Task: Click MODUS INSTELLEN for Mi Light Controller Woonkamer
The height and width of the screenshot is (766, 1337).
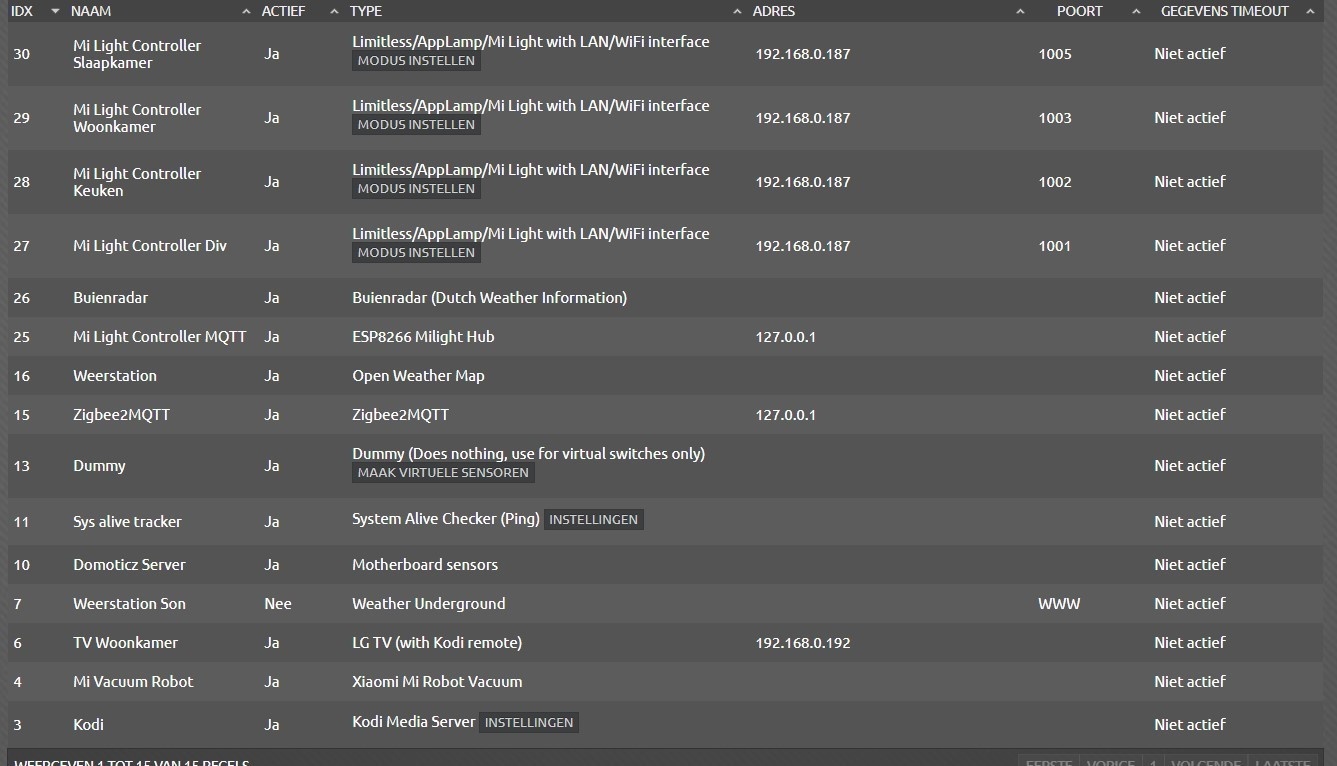Action: click(x=416, y=125)
